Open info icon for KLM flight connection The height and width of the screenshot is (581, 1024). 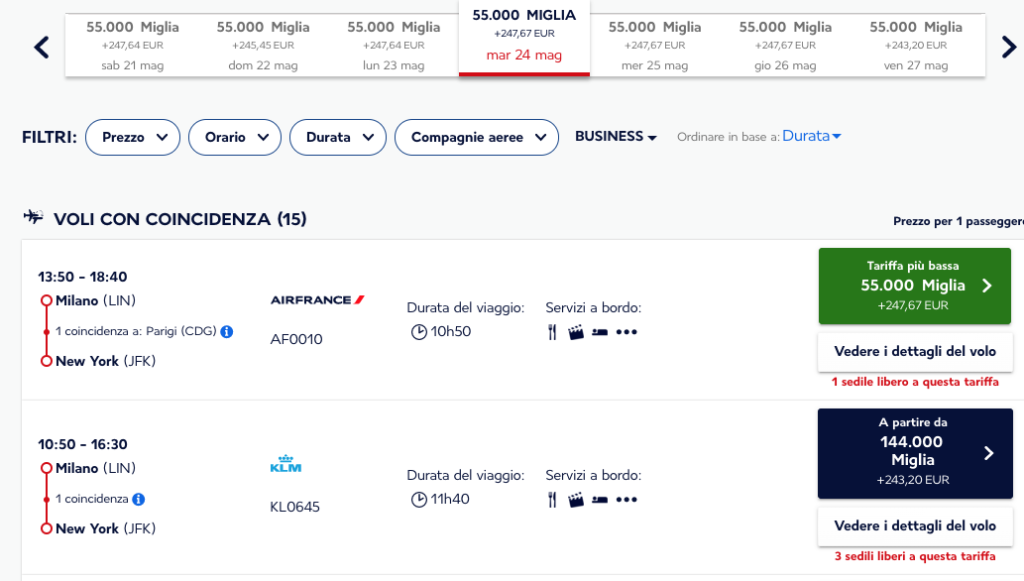pos(138,499)
